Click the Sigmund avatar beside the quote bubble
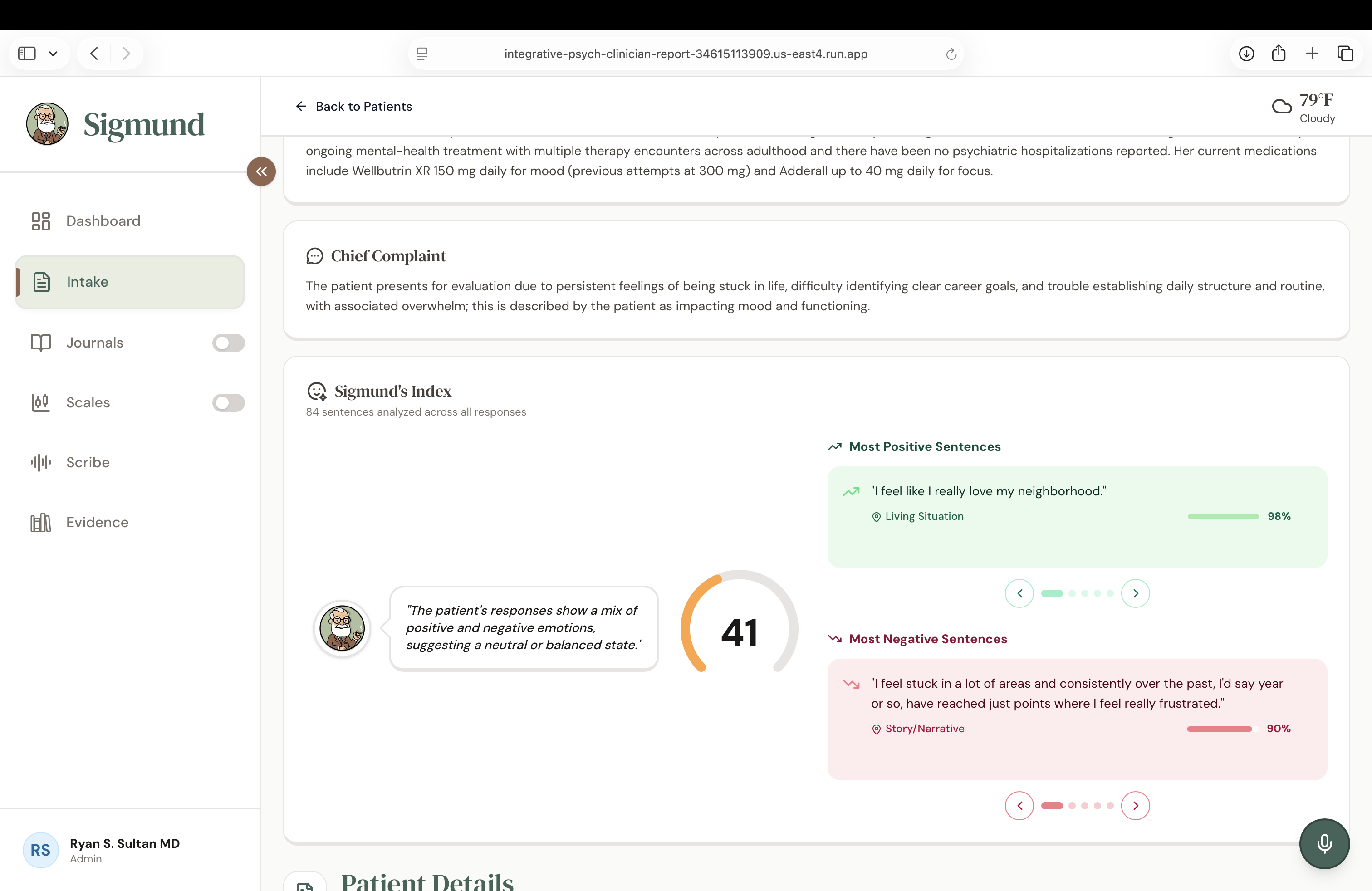This screenshot has width=1372, height=891. 342,628
